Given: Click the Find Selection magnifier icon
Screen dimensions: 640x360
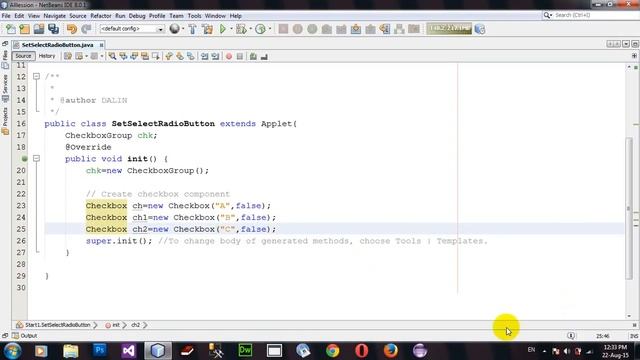Looking at the screenshot, I should 112,56.
